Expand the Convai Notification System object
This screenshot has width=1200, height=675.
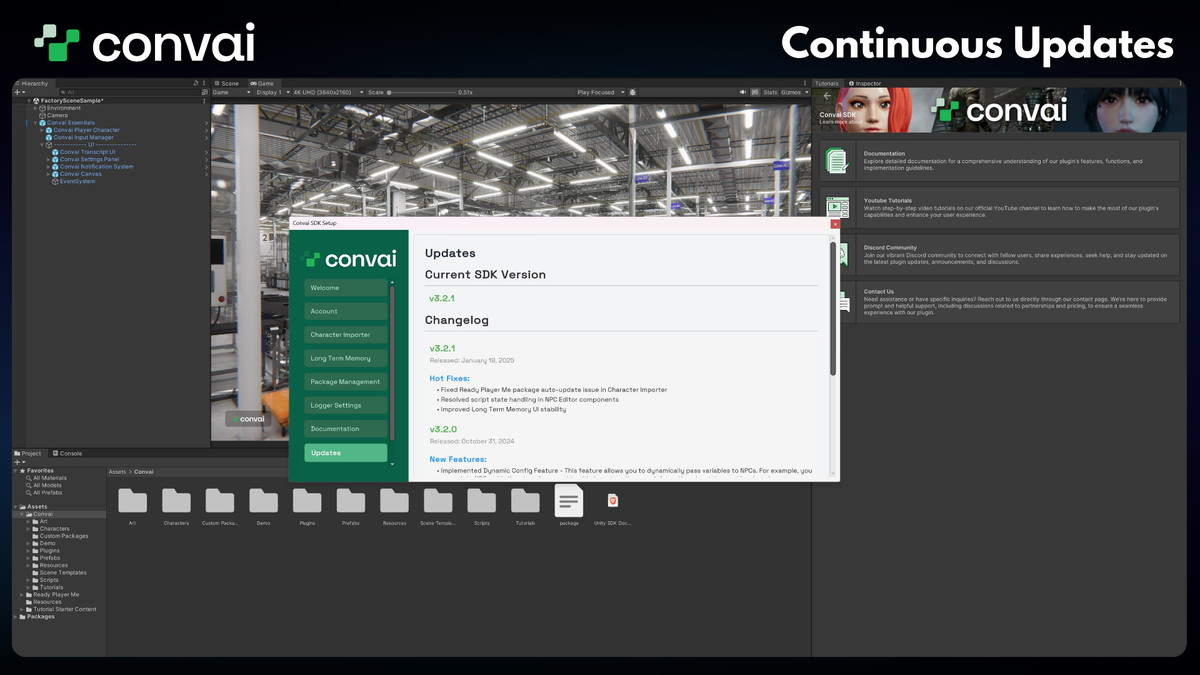point(48,167)
